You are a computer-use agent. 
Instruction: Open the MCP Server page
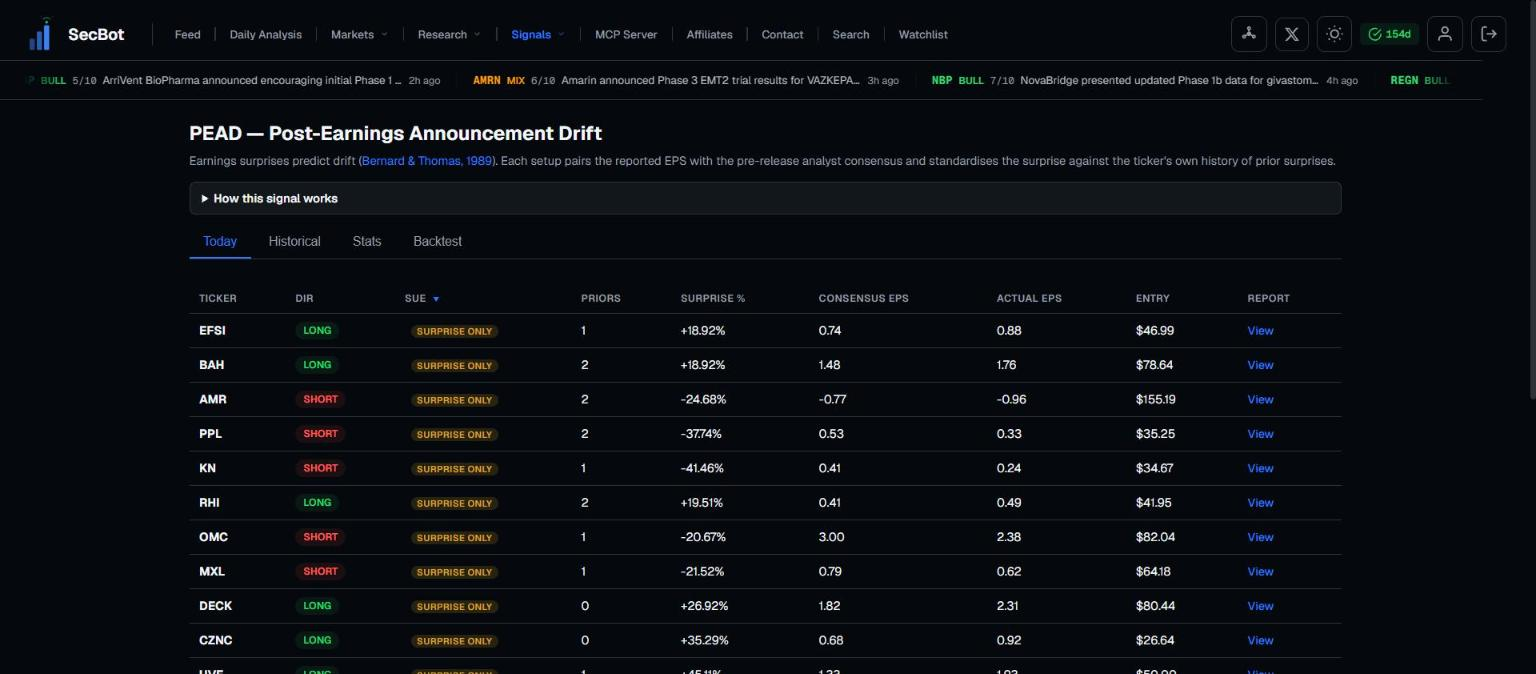626,34
